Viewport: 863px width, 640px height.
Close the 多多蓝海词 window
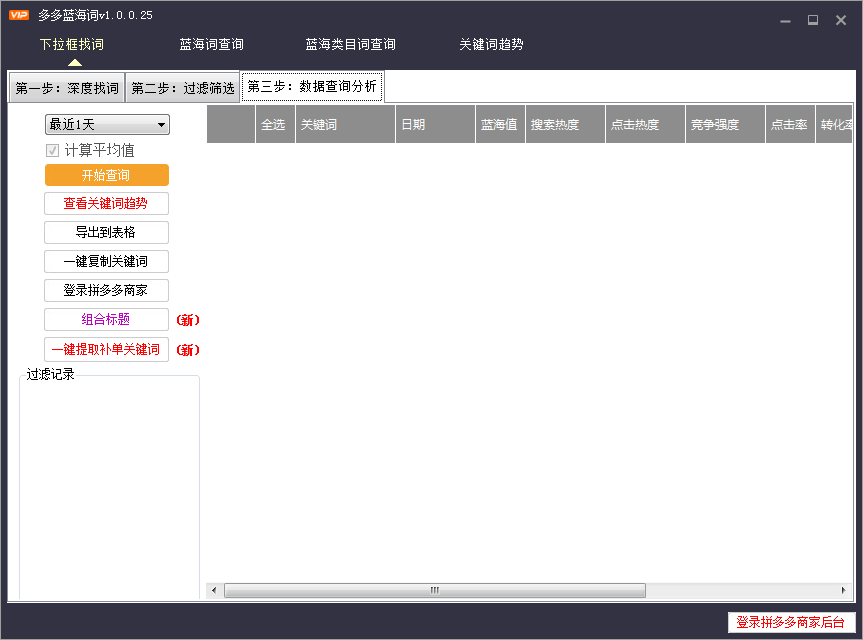click(x=840, y=20)
